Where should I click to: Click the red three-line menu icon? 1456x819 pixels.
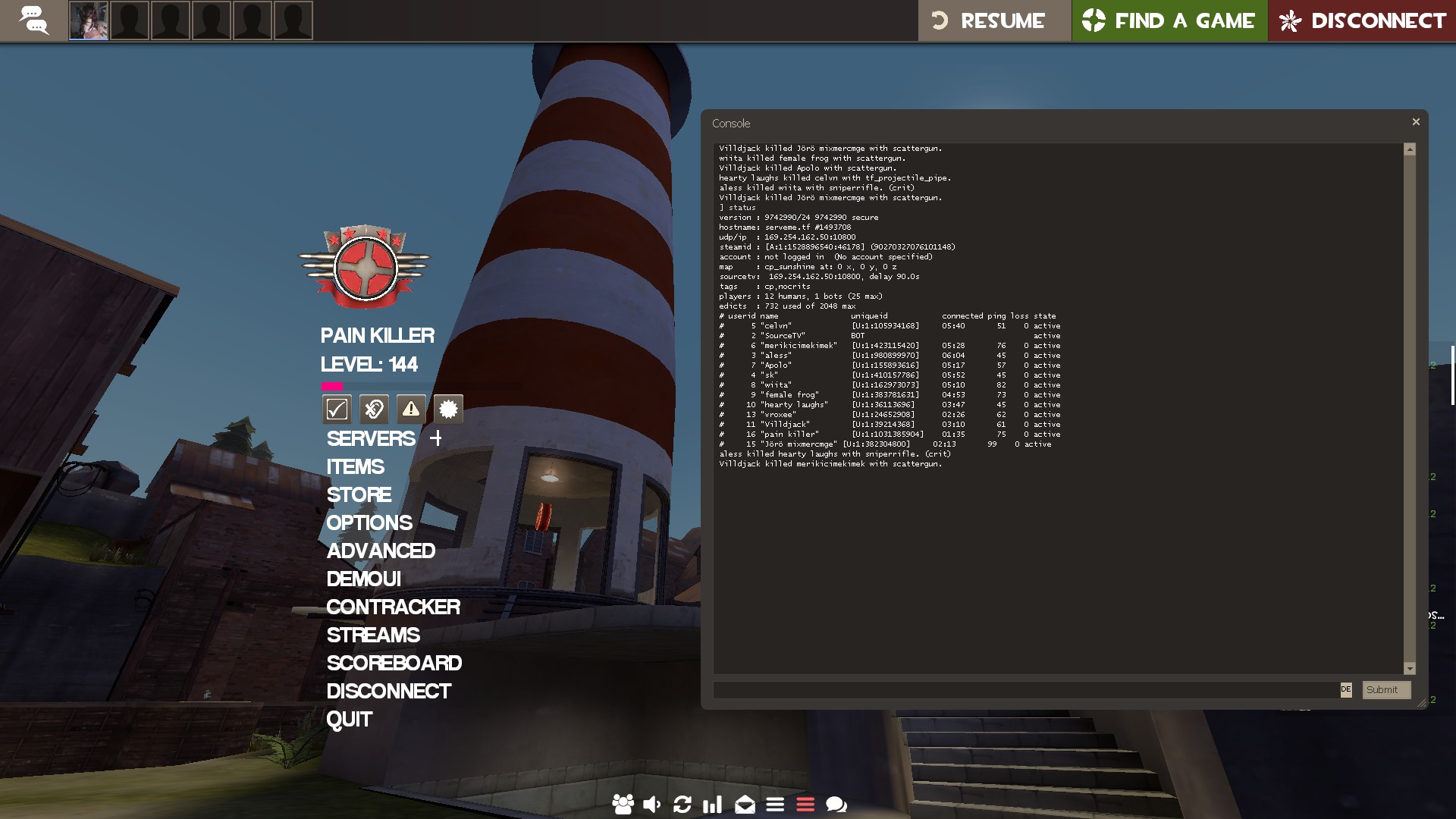point(805,805)
